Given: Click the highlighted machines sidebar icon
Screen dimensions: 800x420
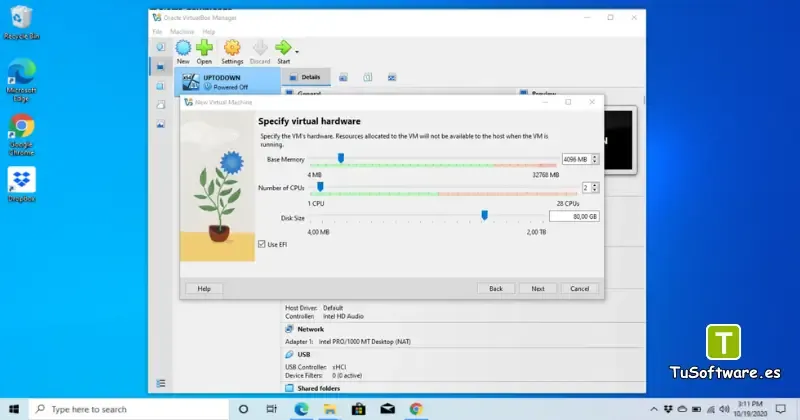Looking at the screenshot, I should (161, 67).
